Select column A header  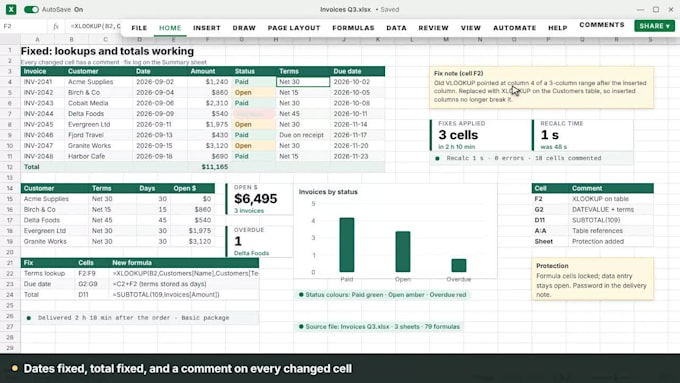[x=38, y=39]
